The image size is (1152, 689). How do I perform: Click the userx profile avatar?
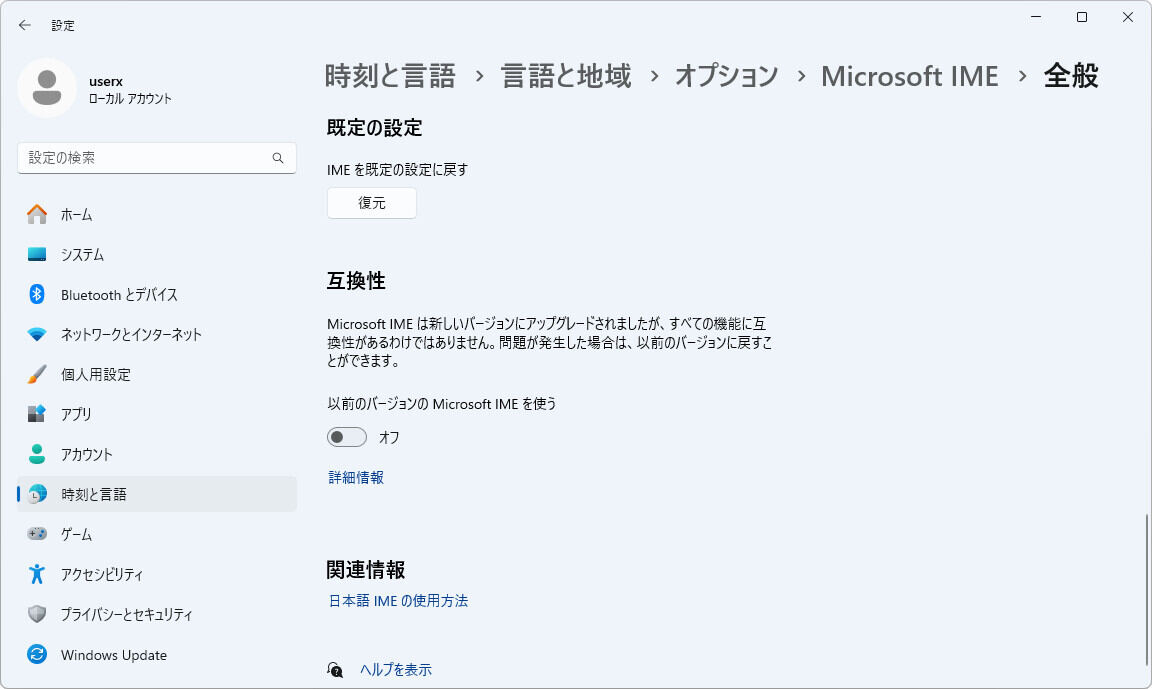47,88
